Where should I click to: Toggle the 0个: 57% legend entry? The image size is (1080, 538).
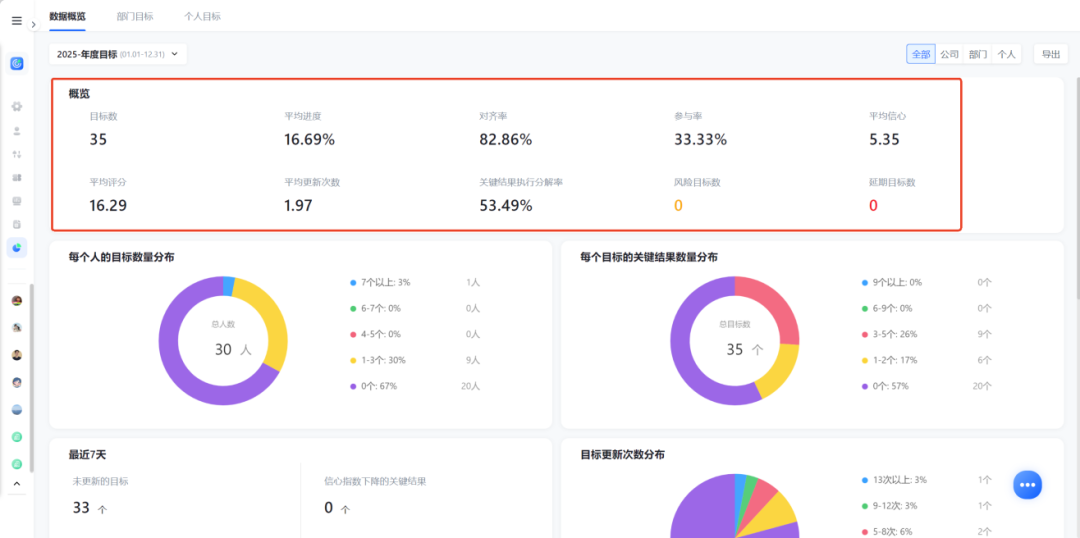click(x=886, y=386)
